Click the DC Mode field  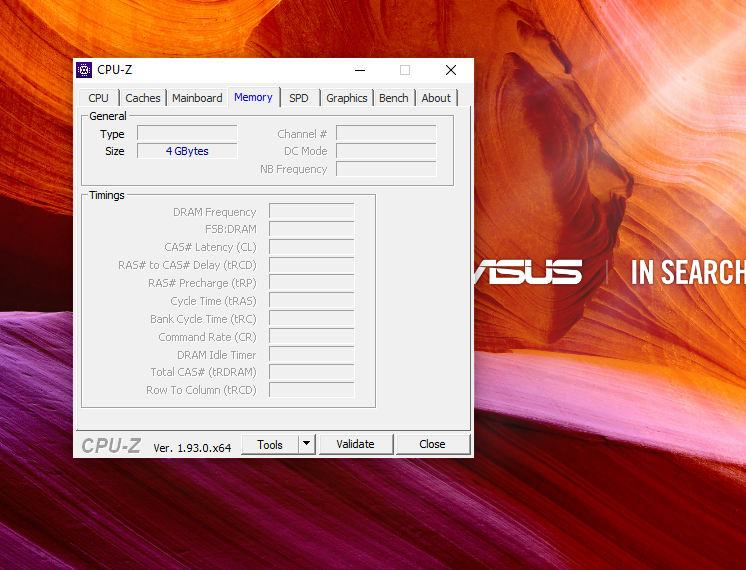click(386, 151)
